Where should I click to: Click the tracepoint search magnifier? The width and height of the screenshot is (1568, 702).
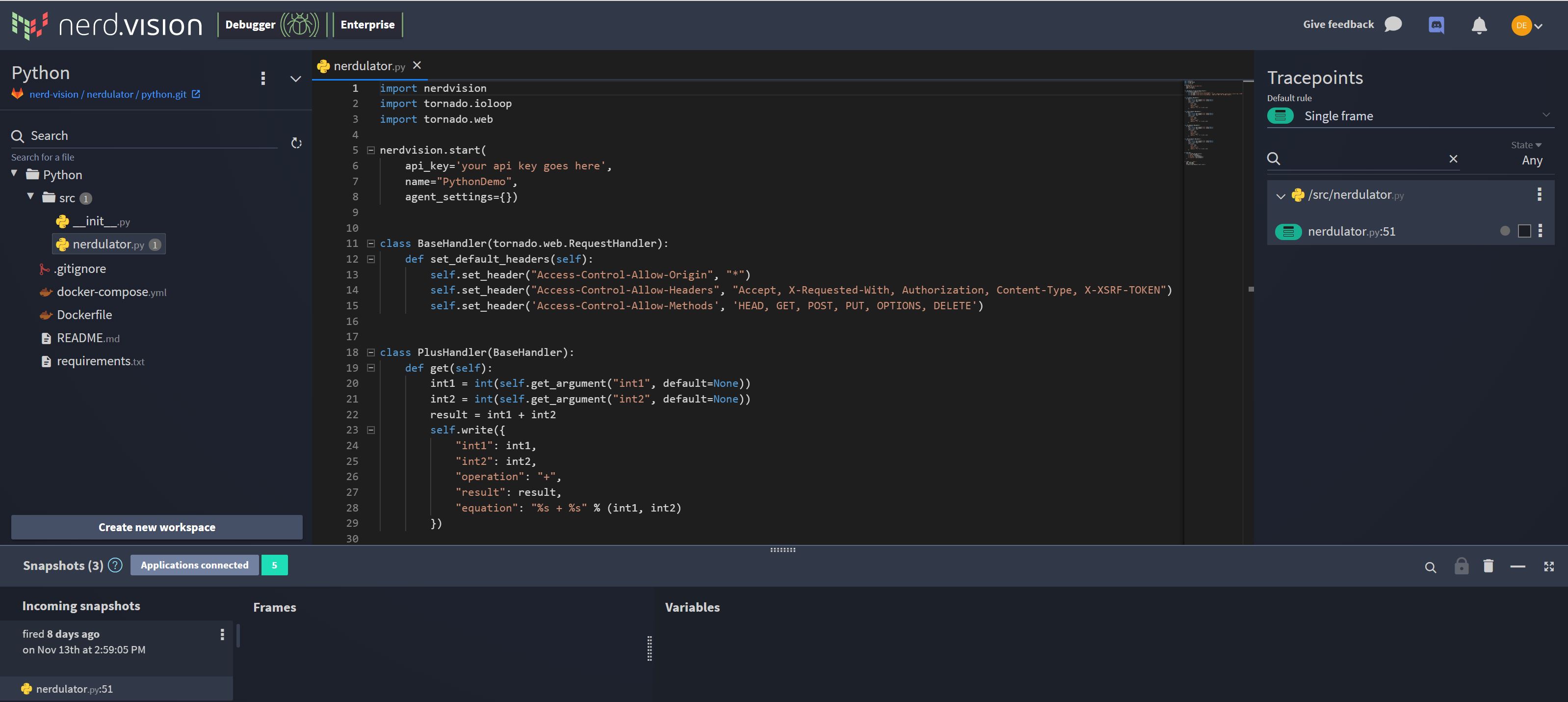1274,159
